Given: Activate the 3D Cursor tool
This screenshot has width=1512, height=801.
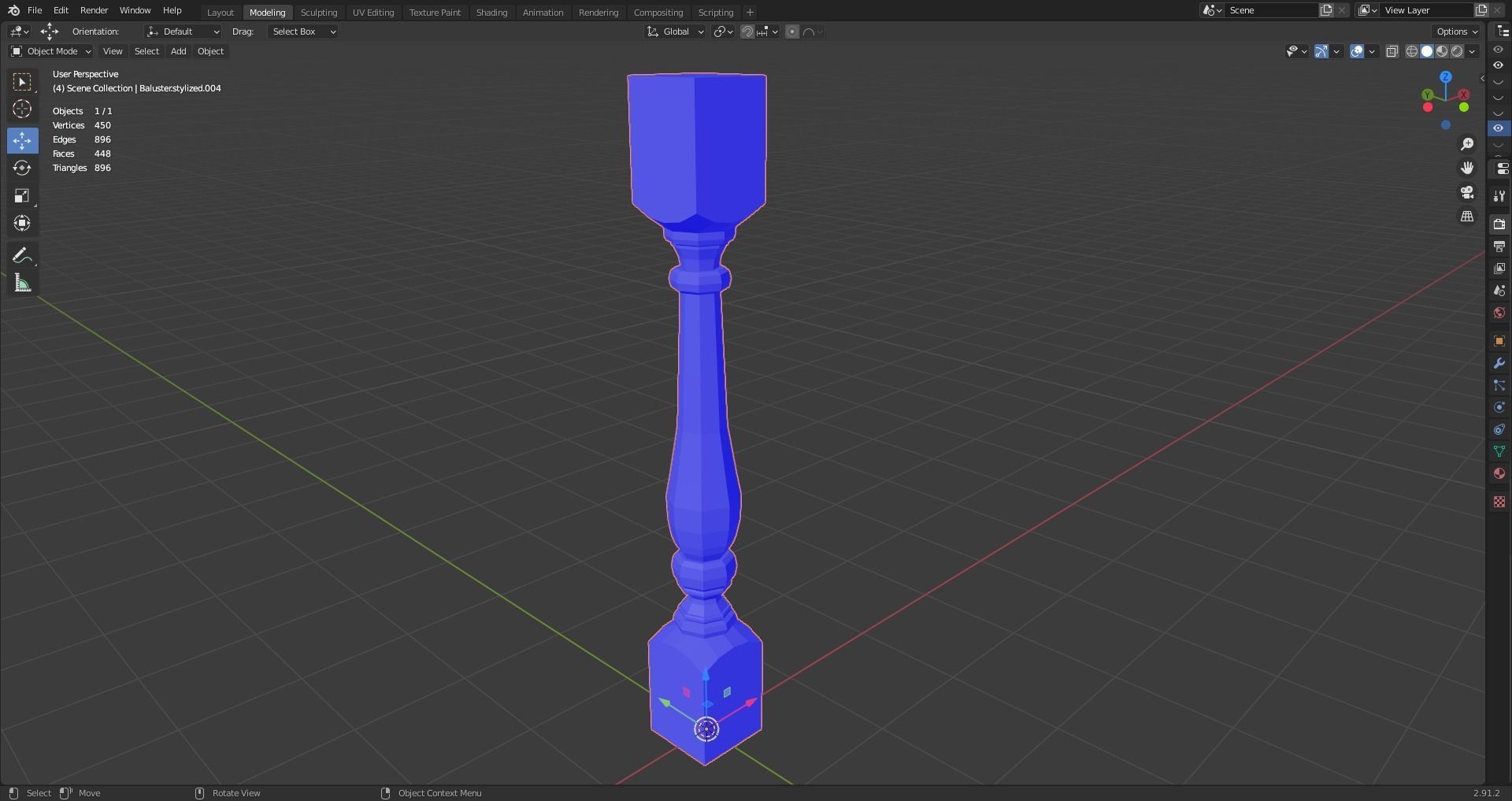Looking at the screenshot, I should (22, 109).
